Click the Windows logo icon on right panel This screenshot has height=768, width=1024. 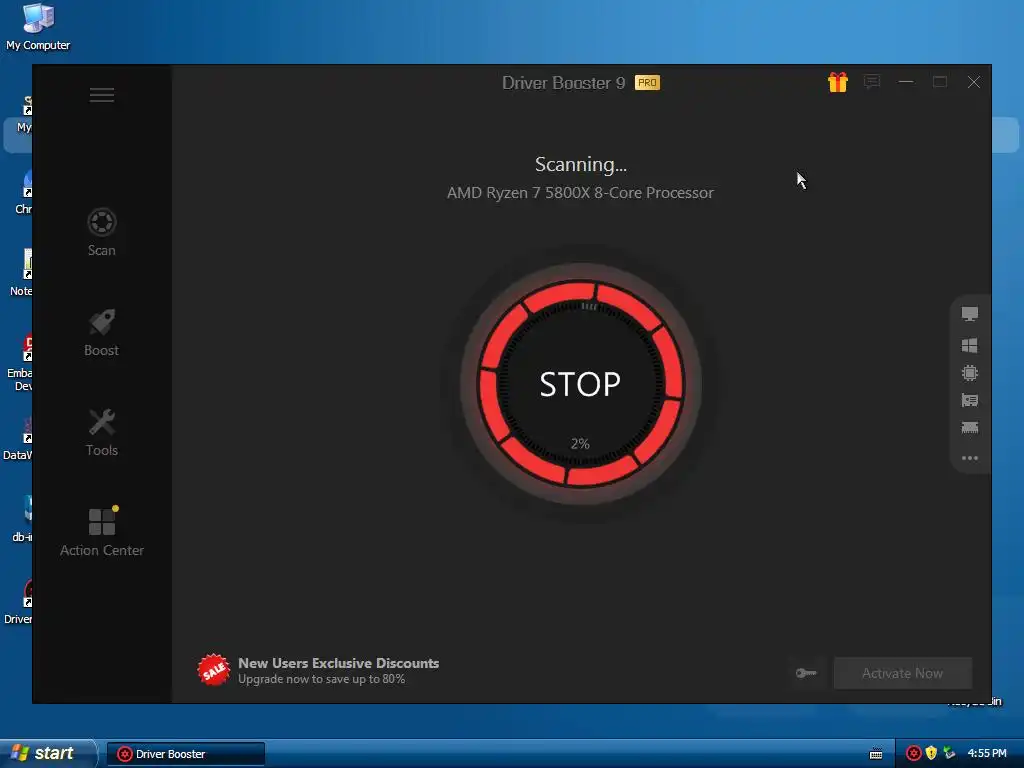pos(970,345)
